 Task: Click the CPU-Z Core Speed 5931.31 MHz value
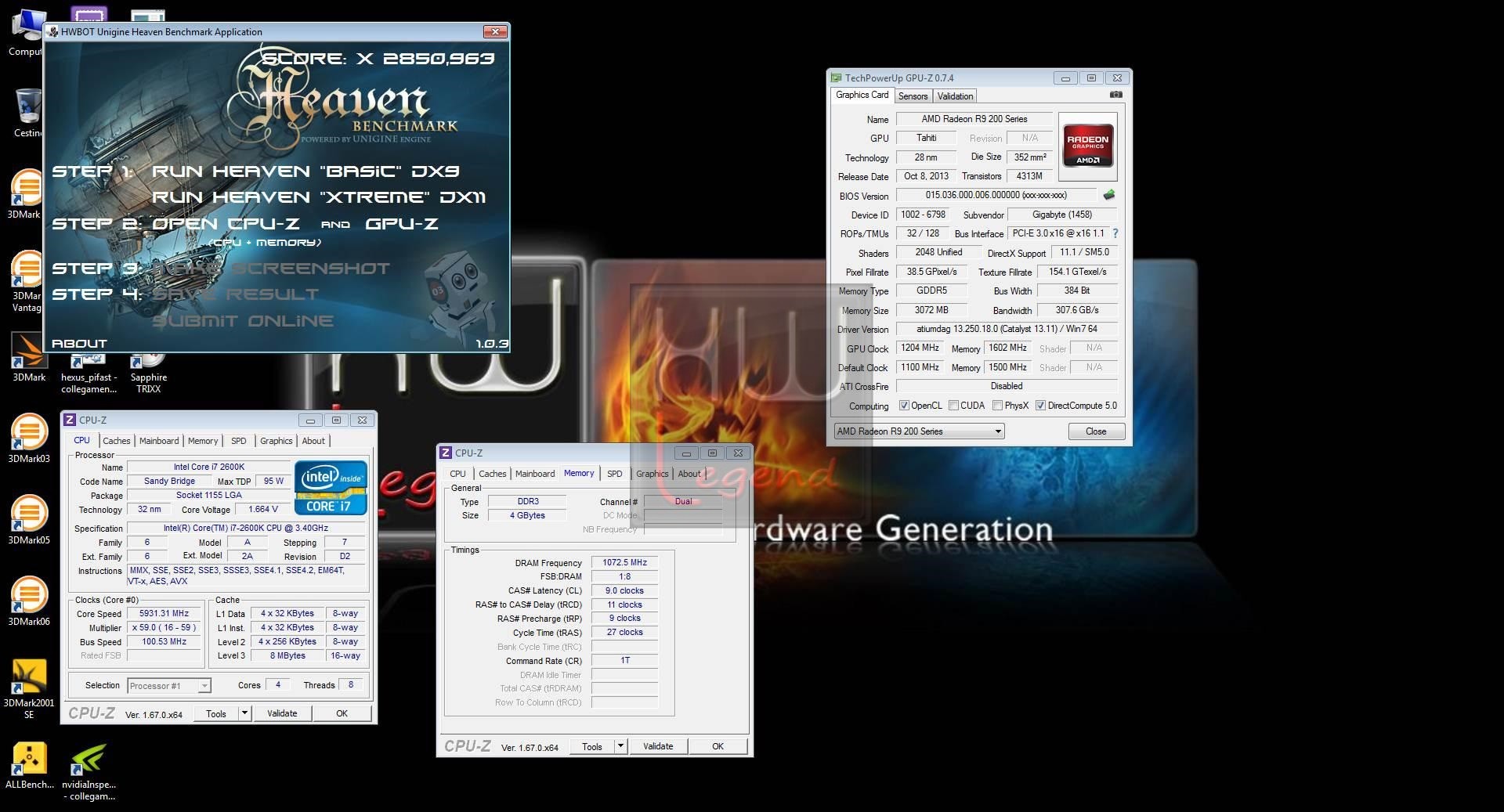(x=164, y=614)
